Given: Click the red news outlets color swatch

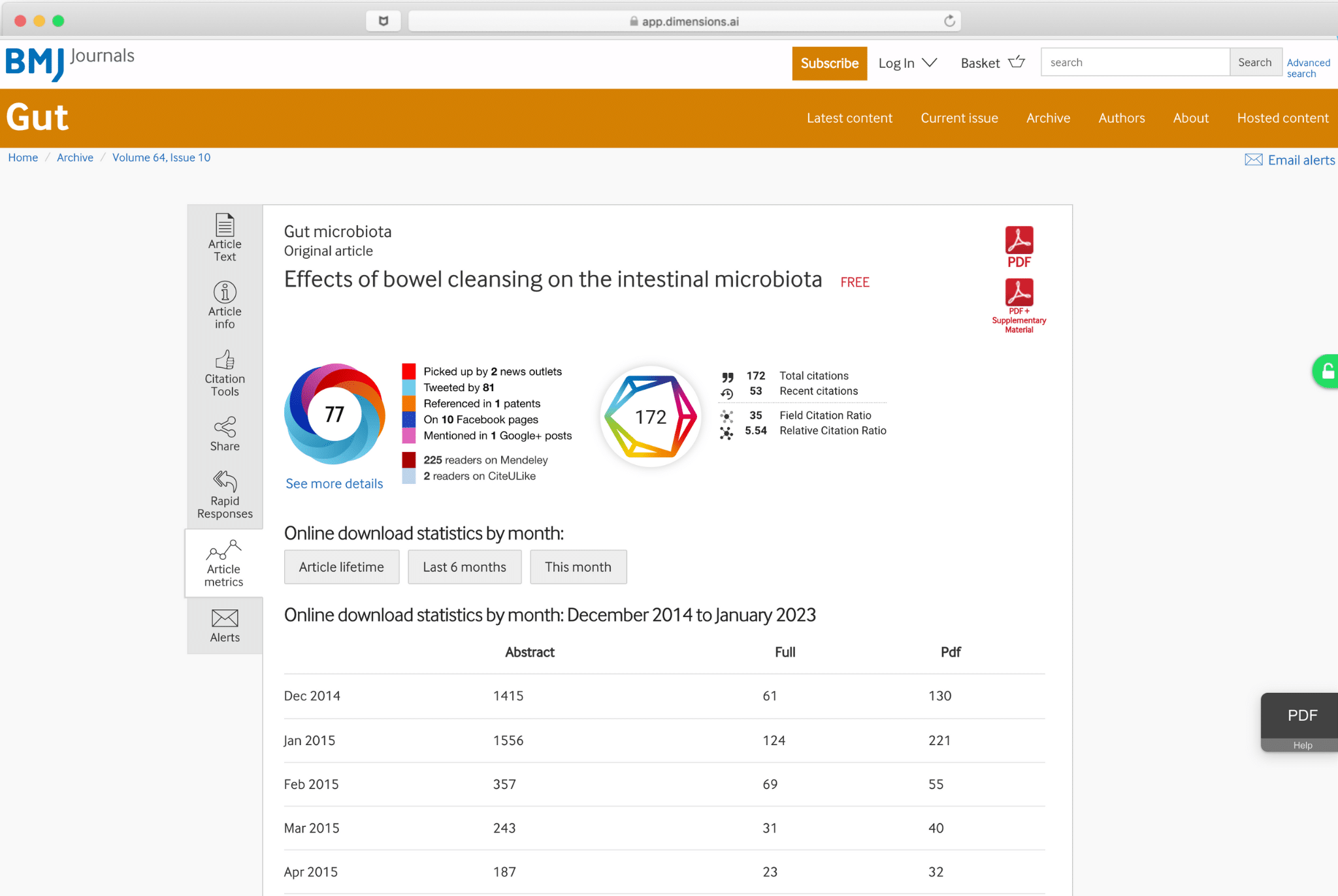Looking at the screenshot, I should pyautogui.click(x=409, y=372).
